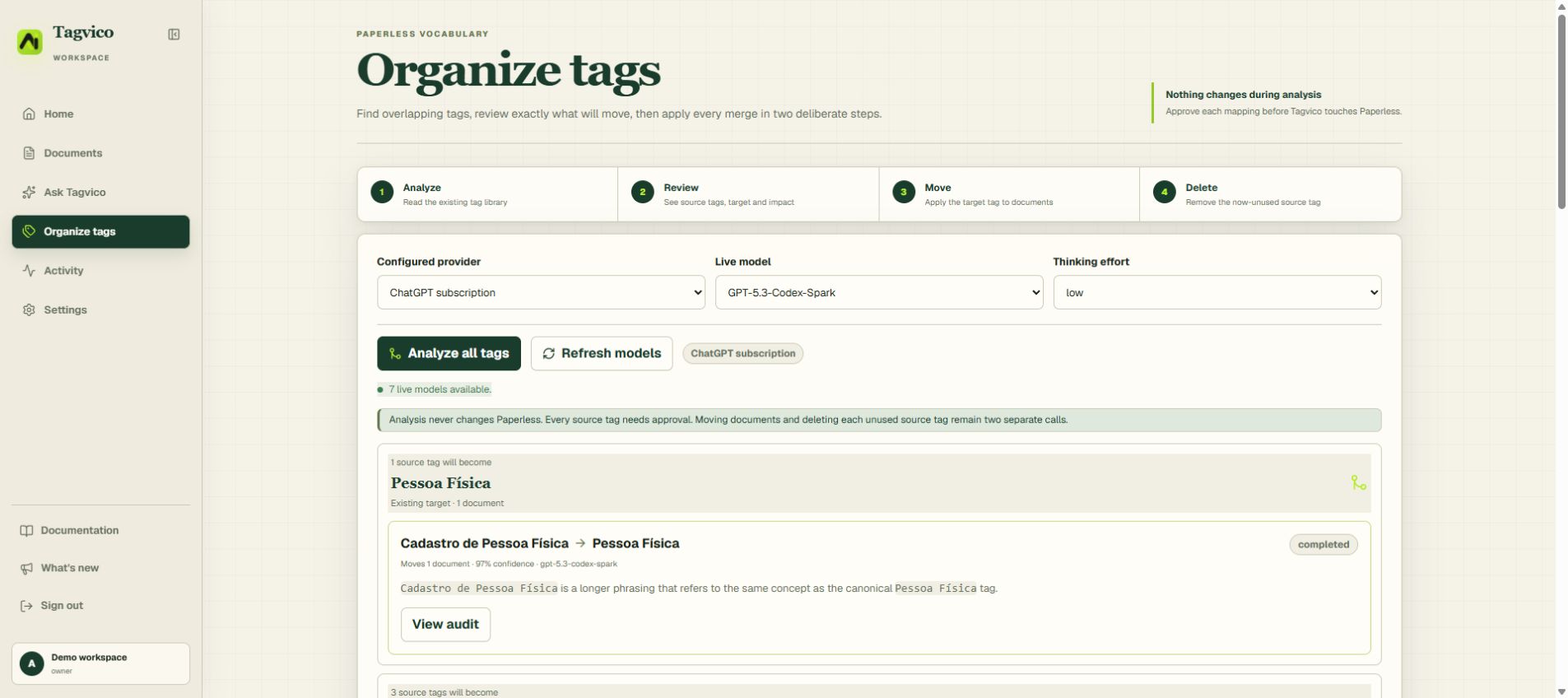The height and width of the screenshot is (698, 1568).
Task: Select Organize tags in the sidebar
Action: [100, 231]
